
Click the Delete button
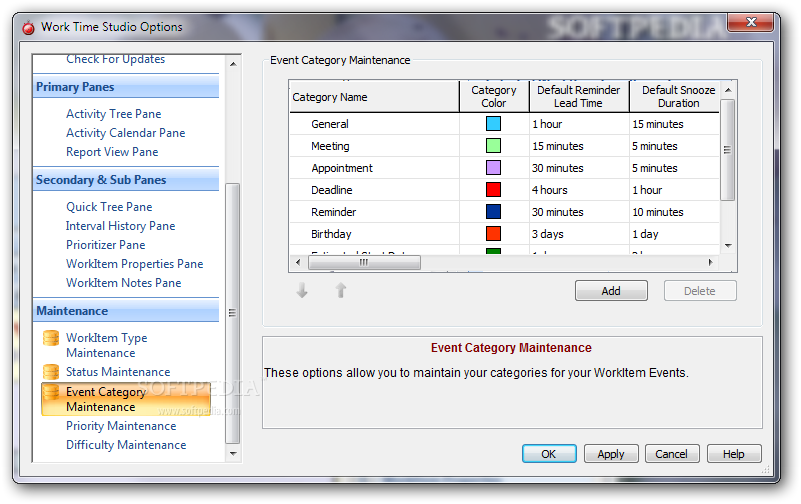(700, 291)
